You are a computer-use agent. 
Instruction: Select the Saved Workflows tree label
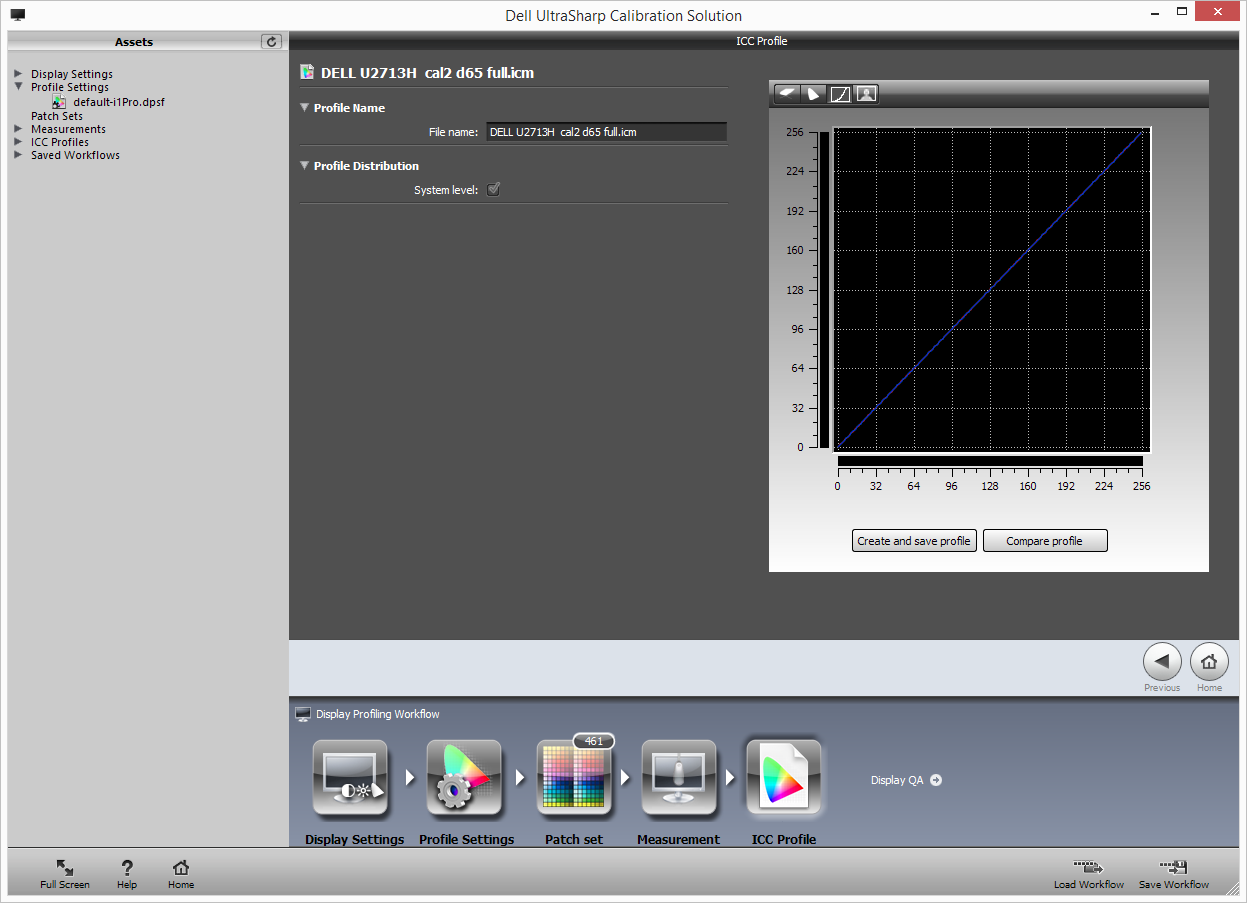75,155
